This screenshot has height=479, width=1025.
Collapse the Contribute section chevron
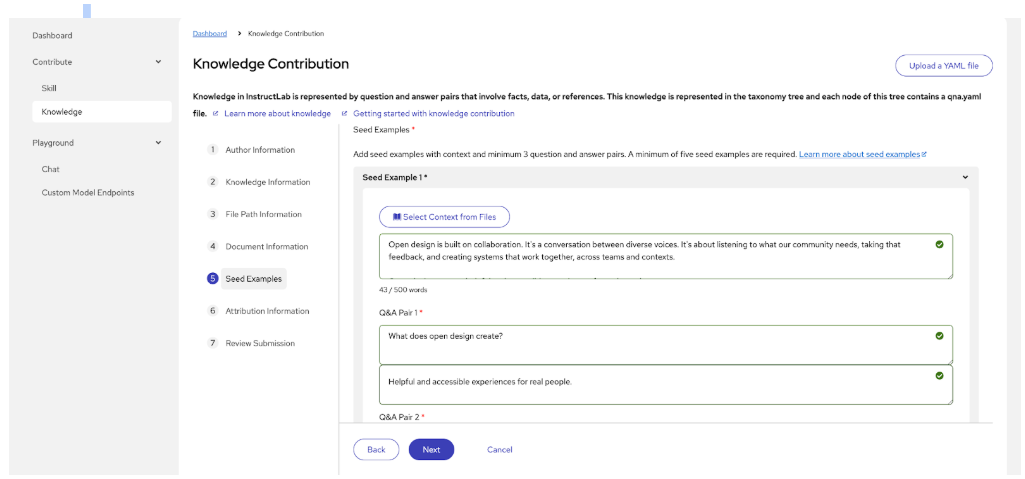coord(158,61)
